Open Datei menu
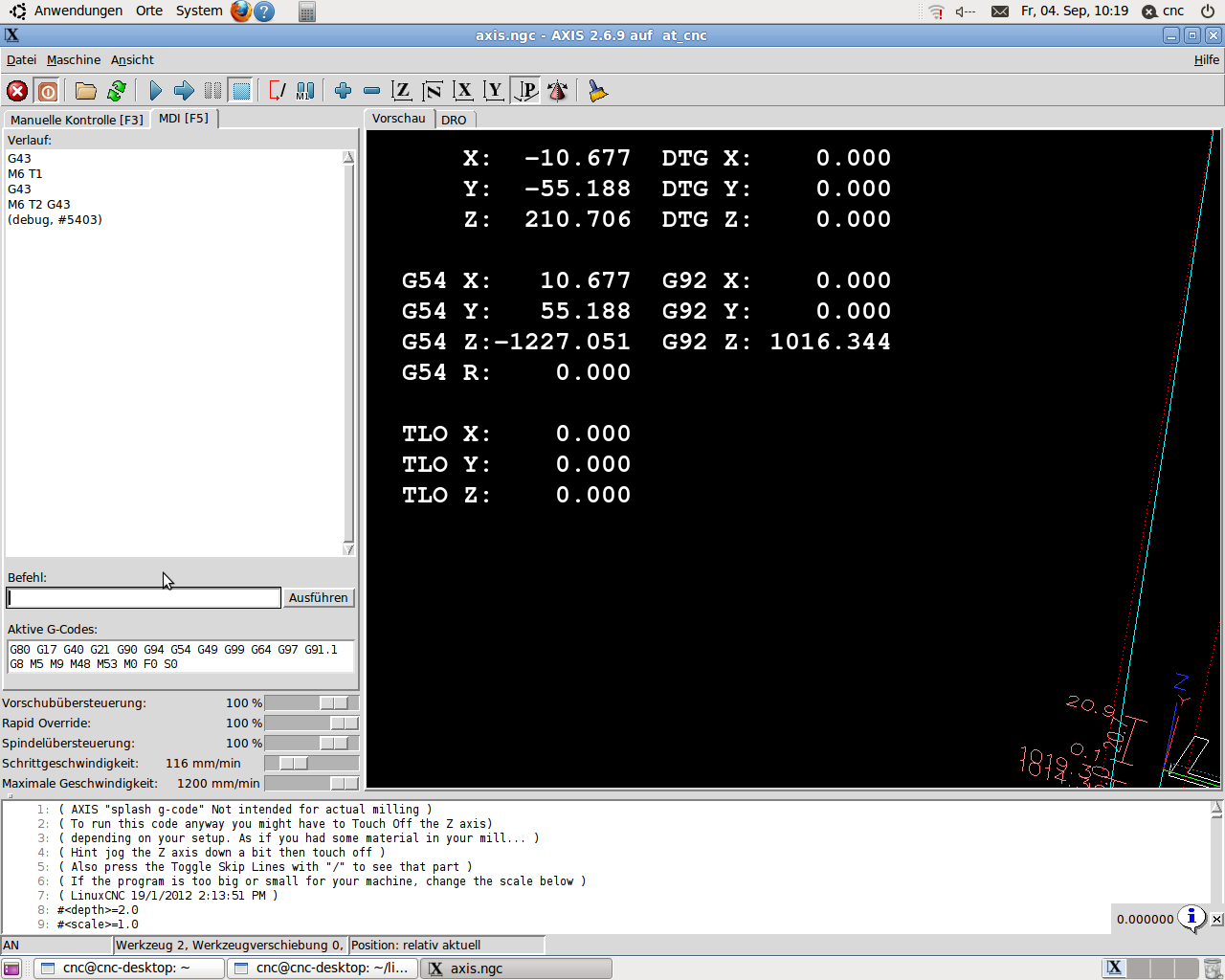Viewport: 1225px width, 980px height. pyautogui.click(x=21, y=59)
